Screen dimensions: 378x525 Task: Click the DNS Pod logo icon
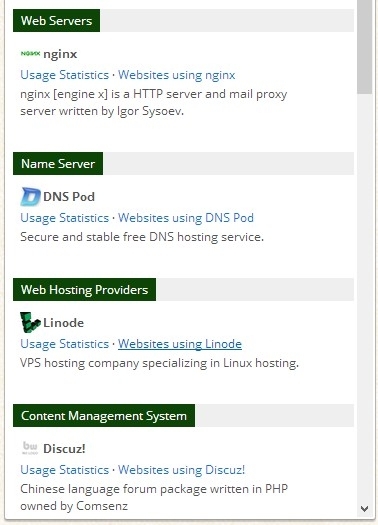coord(30,196)
